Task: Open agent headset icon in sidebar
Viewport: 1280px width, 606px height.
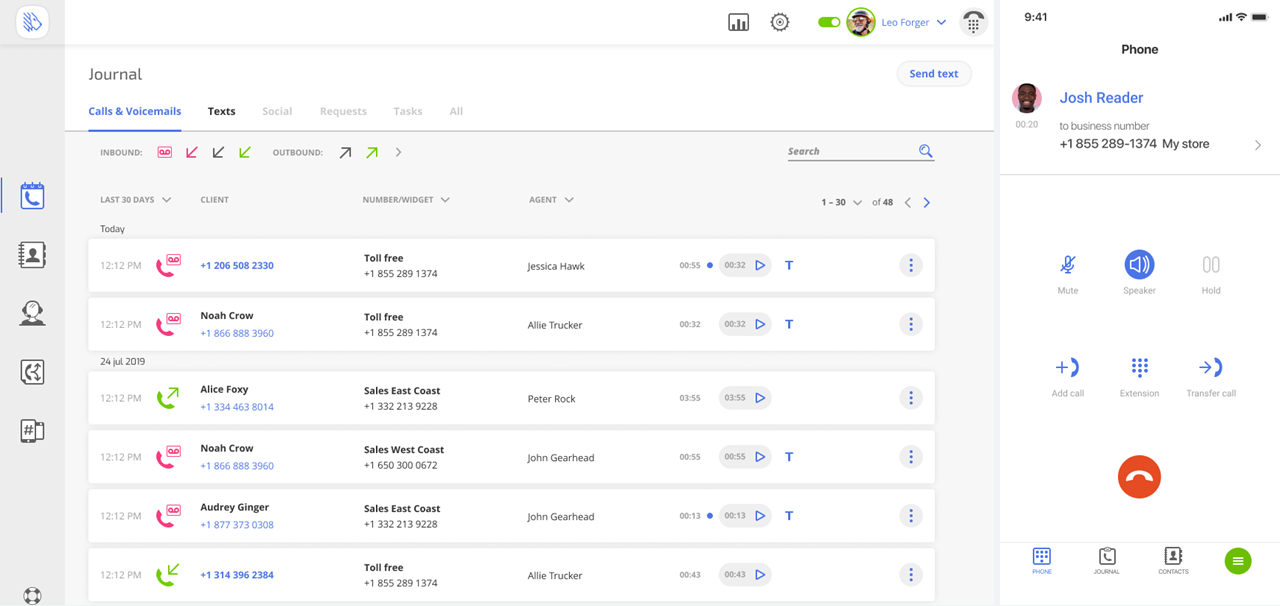Action: (32, 314)
